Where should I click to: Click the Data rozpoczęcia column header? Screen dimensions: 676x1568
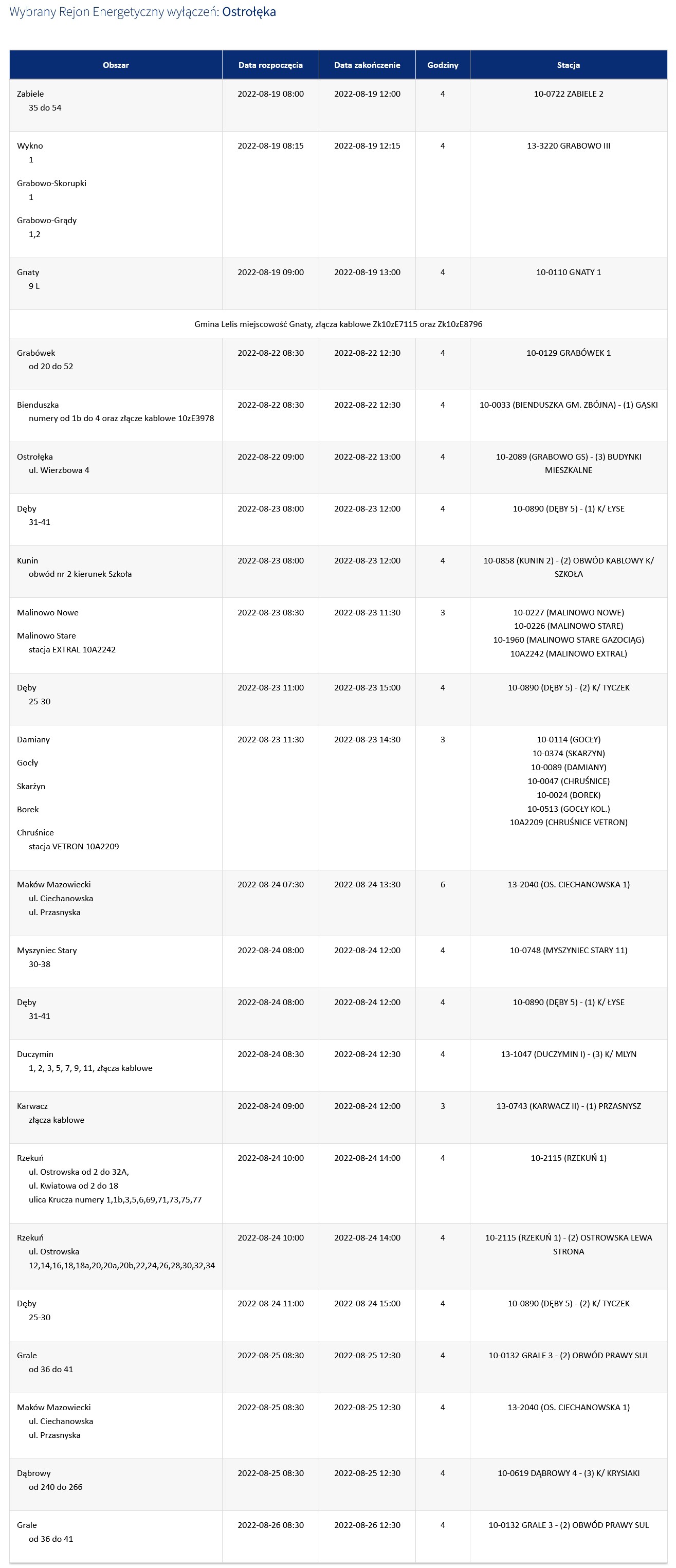click(x=270, y=65)
